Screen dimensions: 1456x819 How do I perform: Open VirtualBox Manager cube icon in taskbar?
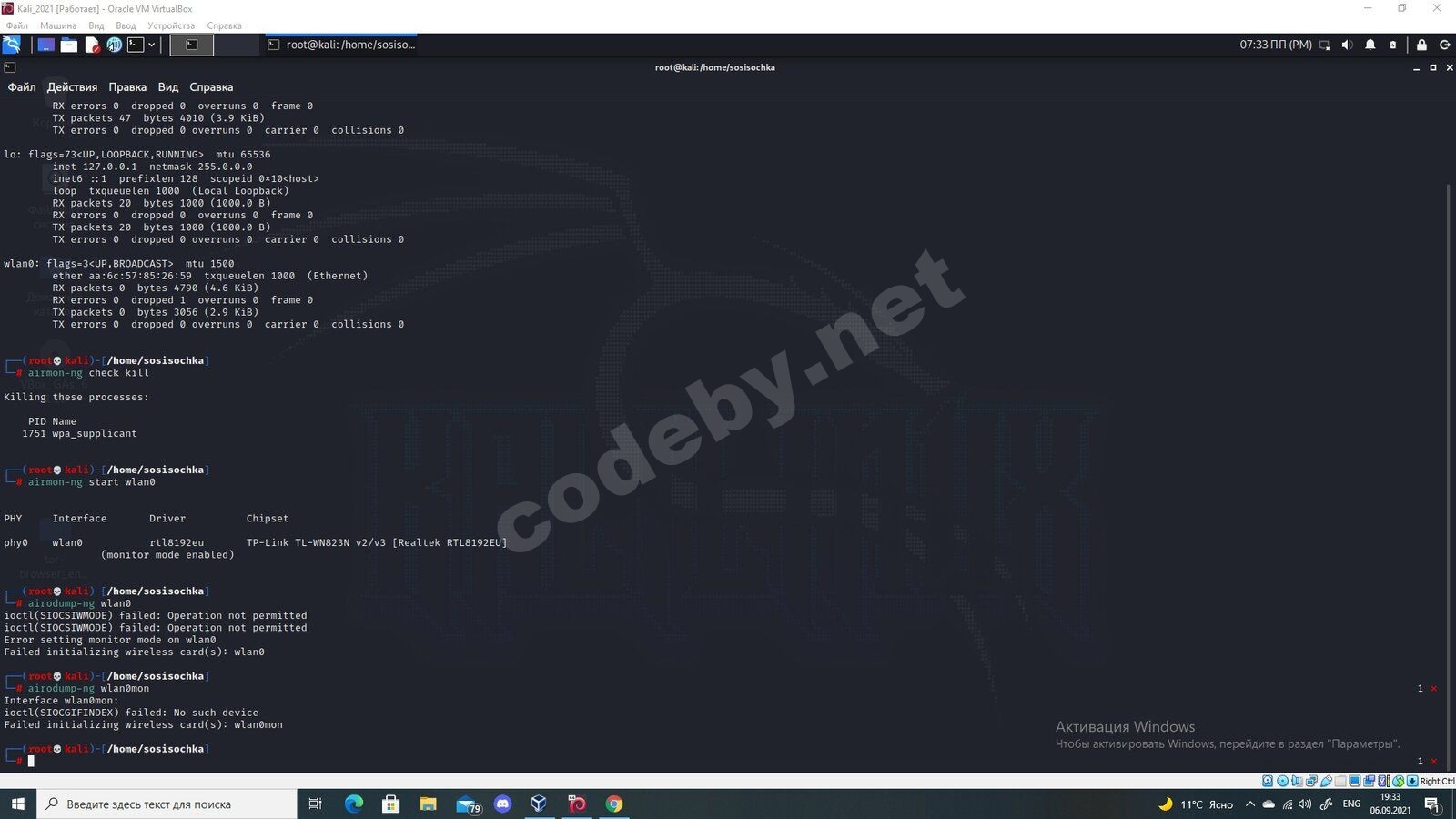[x=540, y=804]
